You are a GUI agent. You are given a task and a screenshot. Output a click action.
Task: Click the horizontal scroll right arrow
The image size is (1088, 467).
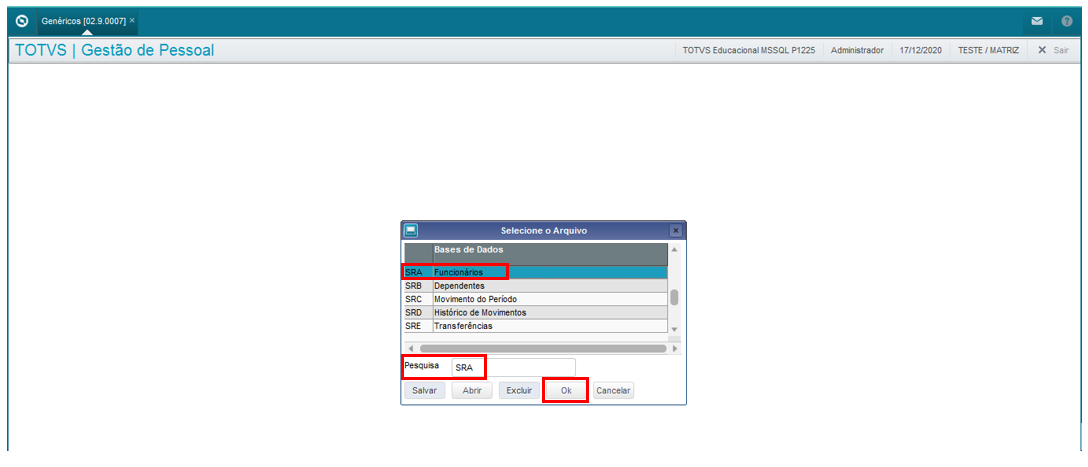click(x=674, y=348)
